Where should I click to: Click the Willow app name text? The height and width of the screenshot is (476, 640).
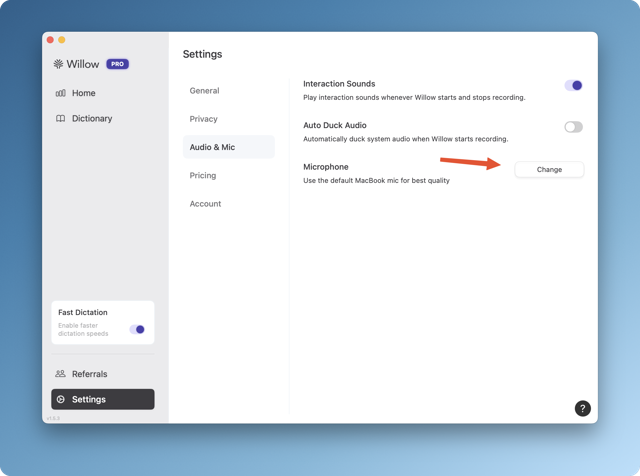click(83, 64)
